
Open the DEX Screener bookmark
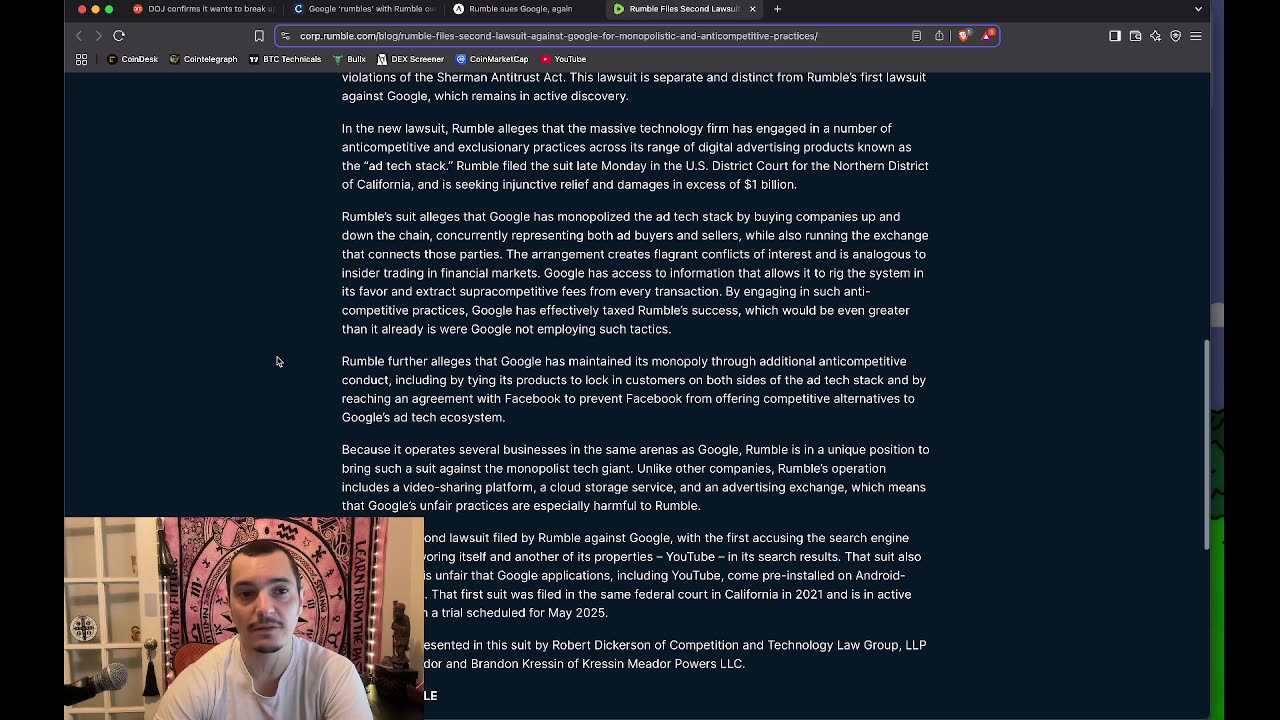[x=410, y=59]
